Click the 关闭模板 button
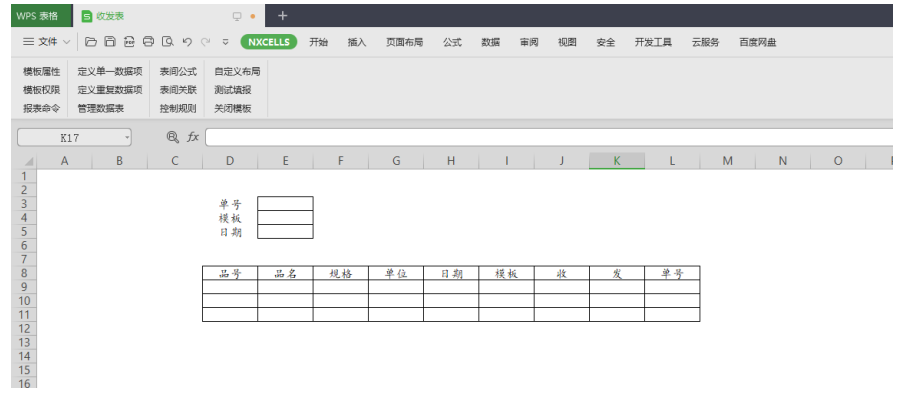 [x=233, y=108]
